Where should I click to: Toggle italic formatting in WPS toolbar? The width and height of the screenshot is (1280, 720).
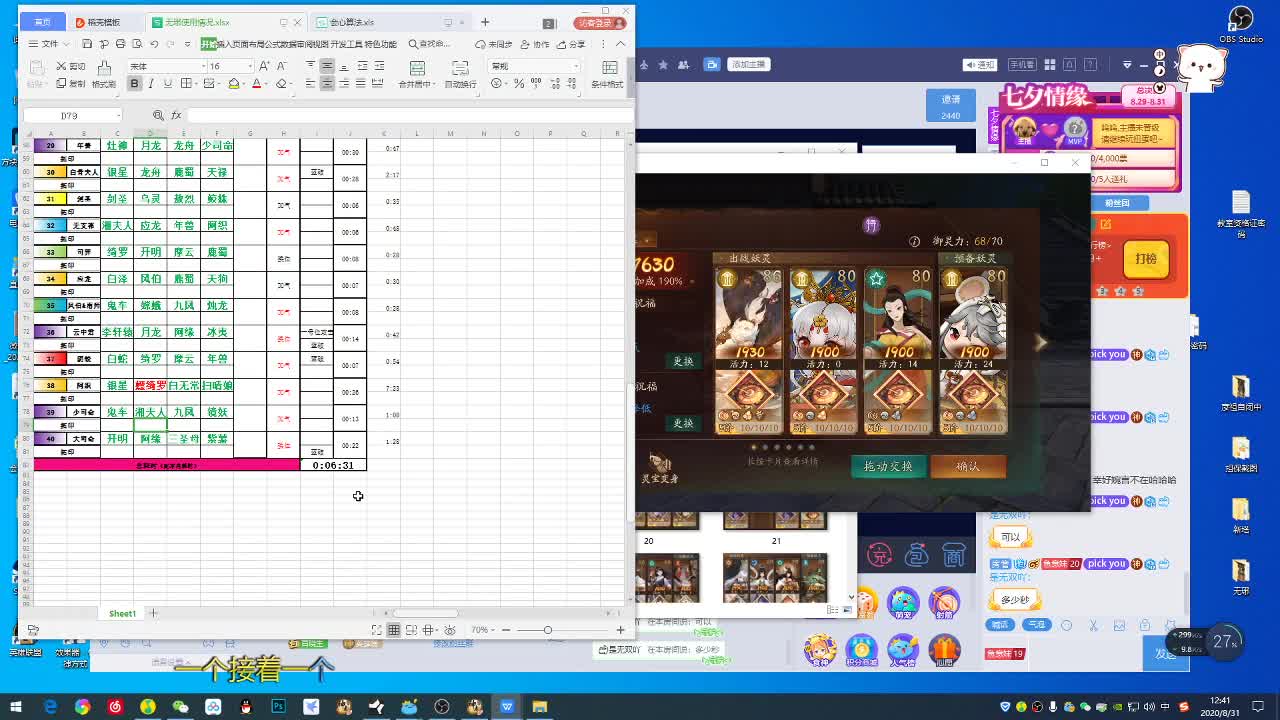pos(151,83)
